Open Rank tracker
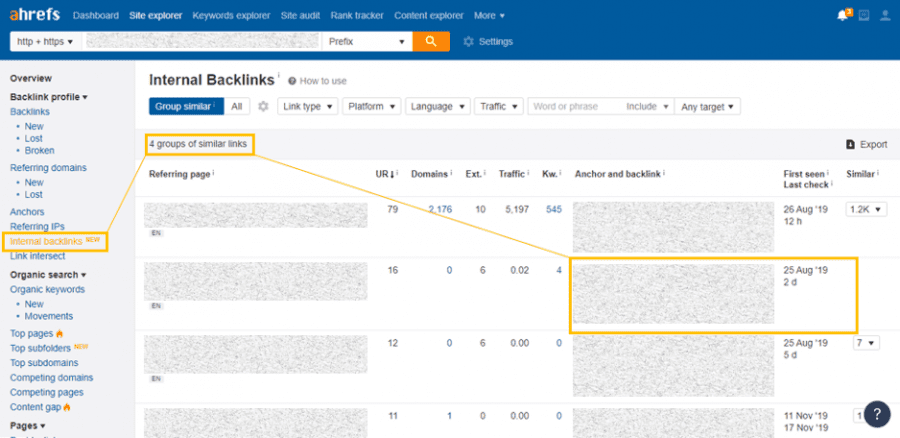 357,15
